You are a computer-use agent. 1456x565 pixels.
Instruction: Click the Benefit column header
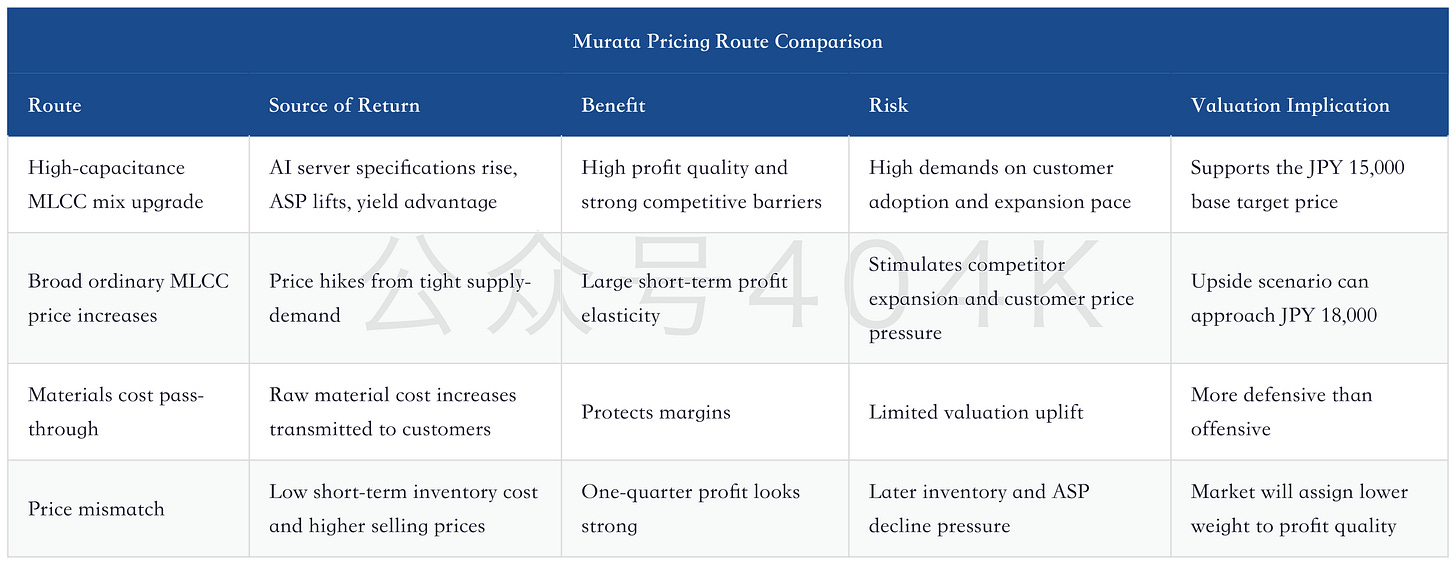[613, 105]
